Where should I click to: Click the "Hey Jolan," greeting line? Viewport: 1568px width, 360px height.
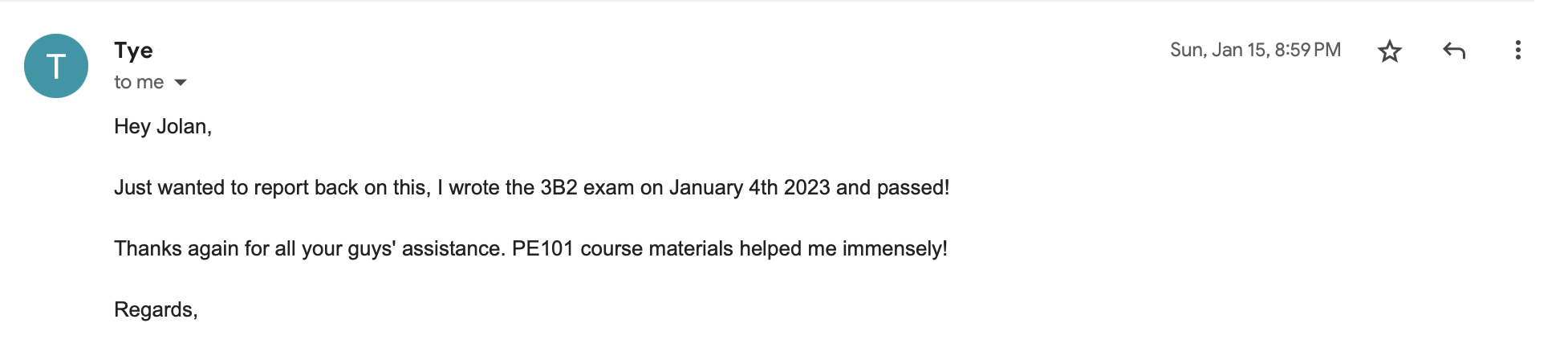pos(163,127)
